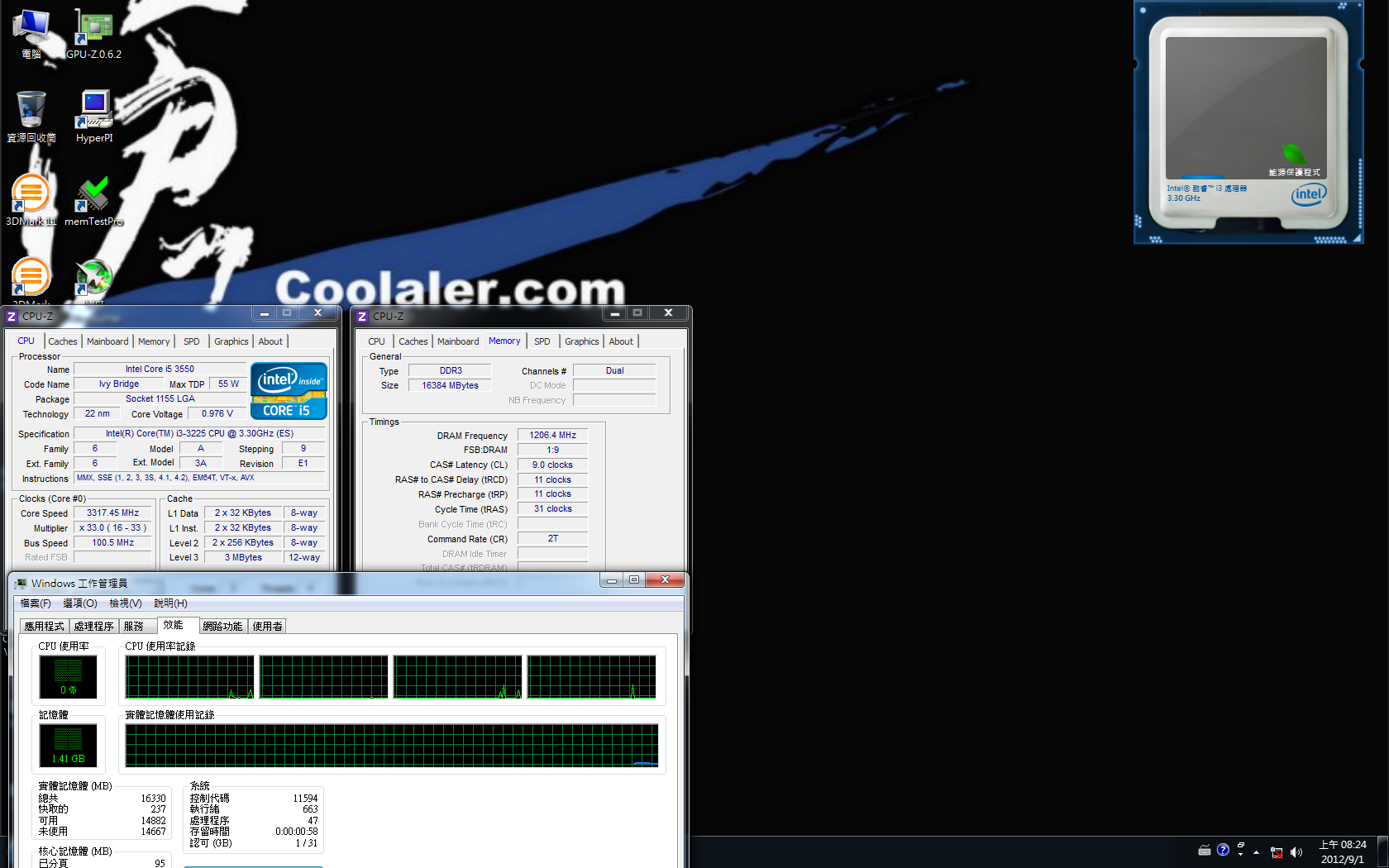Launch the memTestPro desktop shortcut
1389x868 pixels.
pos(93,200)
